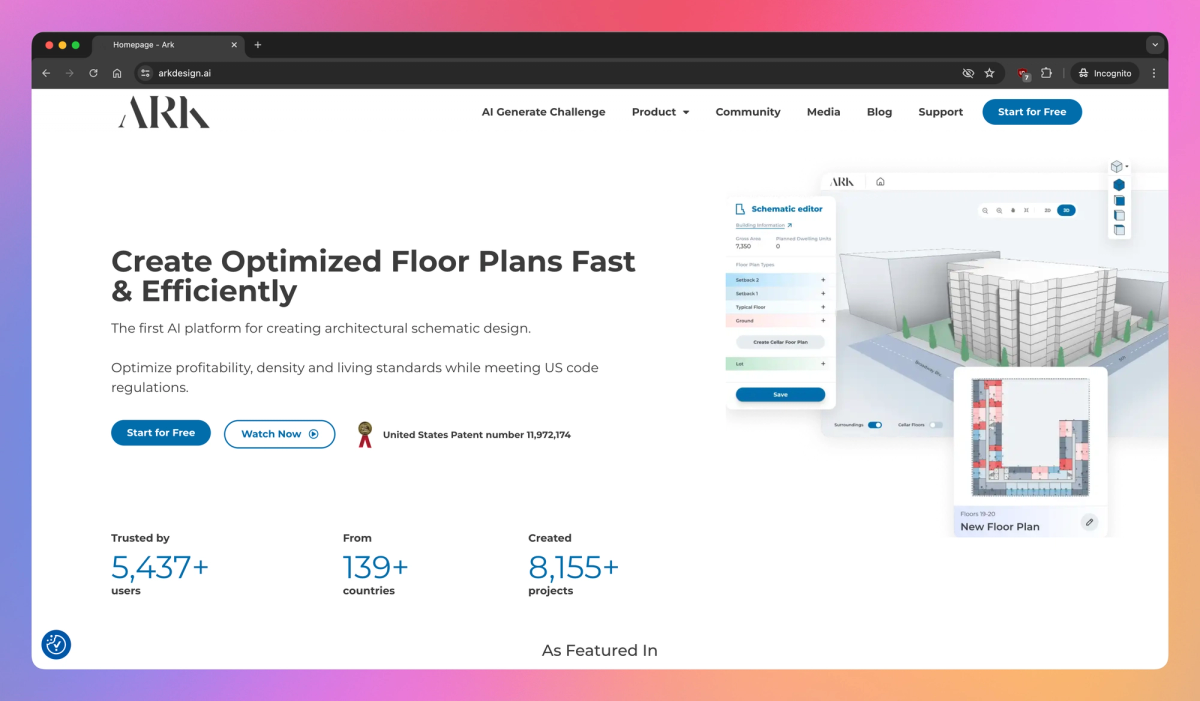Bookmark this page with the star icon
This screenshot has width=1200, height=701.
click(x=990, y=73)
